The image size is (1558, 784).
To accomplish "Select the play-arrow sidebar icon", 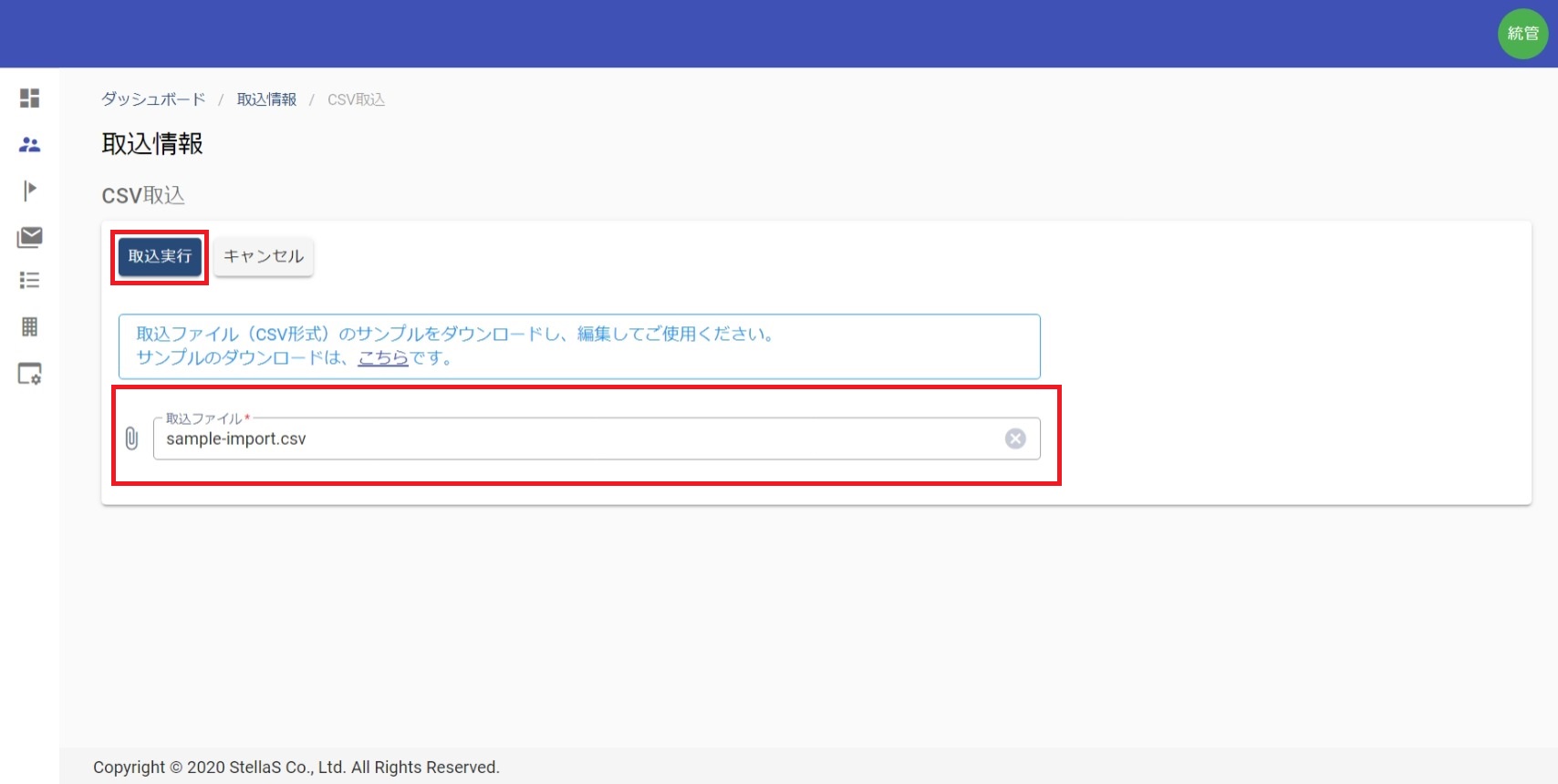I will [29, 190].
